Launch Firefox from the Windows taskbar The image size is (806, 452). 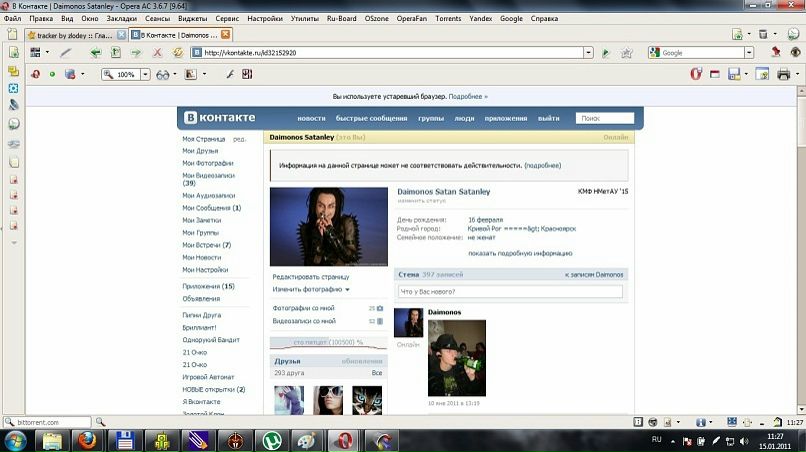[88, 440]
